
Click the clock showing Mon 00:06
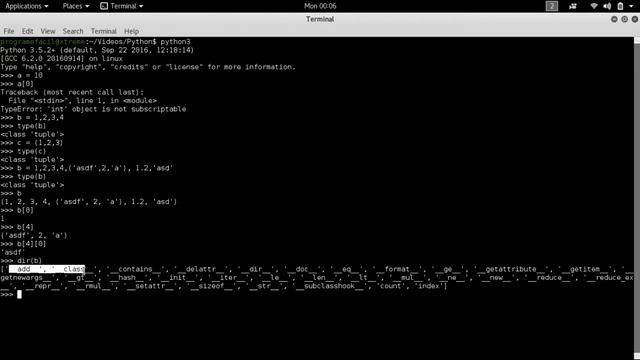point(320,6)
